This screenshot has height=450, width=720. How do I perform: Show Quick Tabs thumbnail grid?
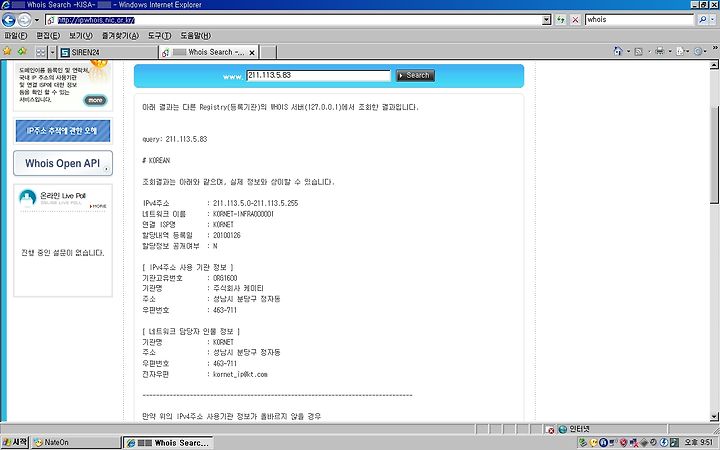(41, 52)
